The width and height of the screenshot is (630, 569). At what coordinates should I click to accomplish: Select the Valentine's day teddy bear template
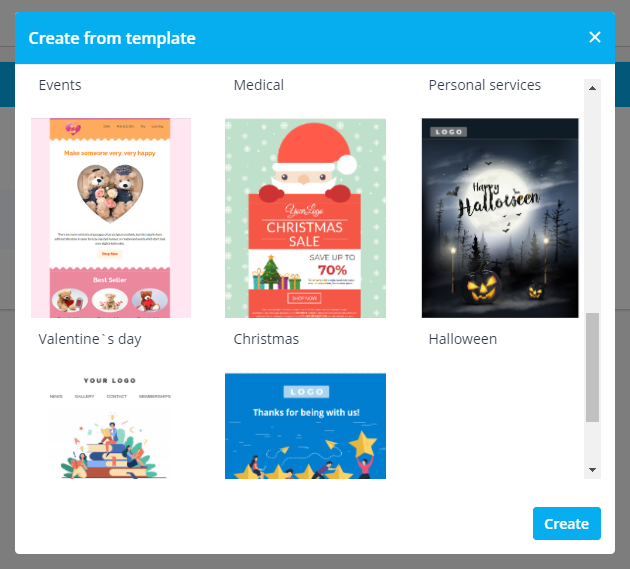point(111,218)
